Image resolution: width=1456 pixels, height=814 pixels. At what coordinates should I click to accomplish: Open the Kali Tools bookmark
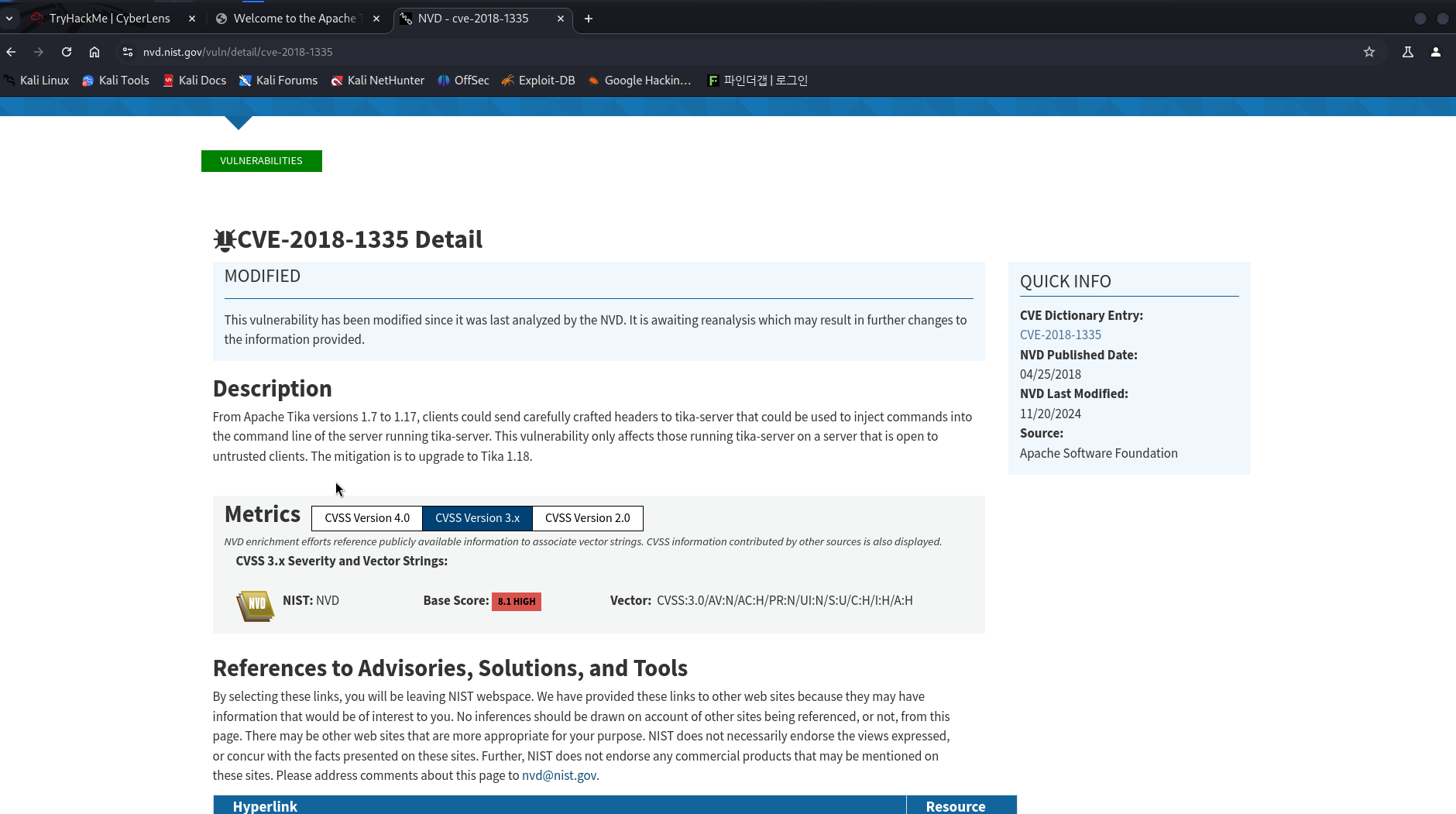coord(115,81)
